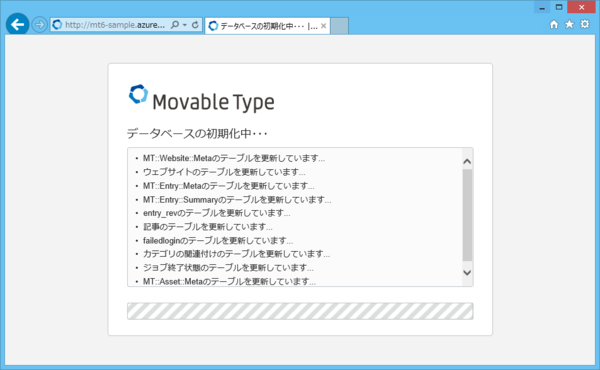
Task: Minimize the browser window
Action: [x=542, y=7]
